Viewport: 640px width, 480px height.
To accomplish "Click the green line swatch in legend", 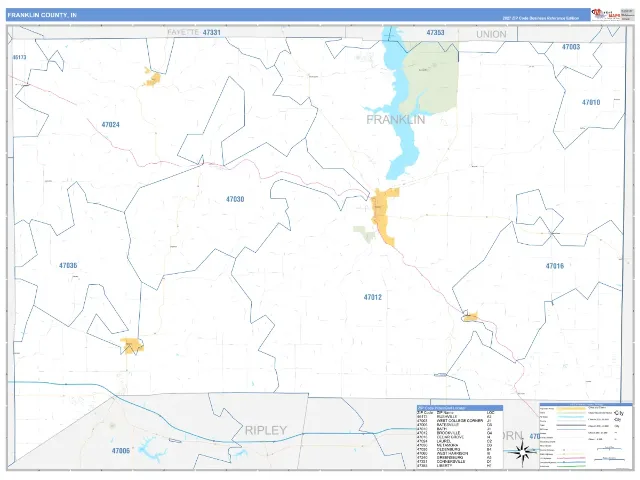I will pos(569,466).
